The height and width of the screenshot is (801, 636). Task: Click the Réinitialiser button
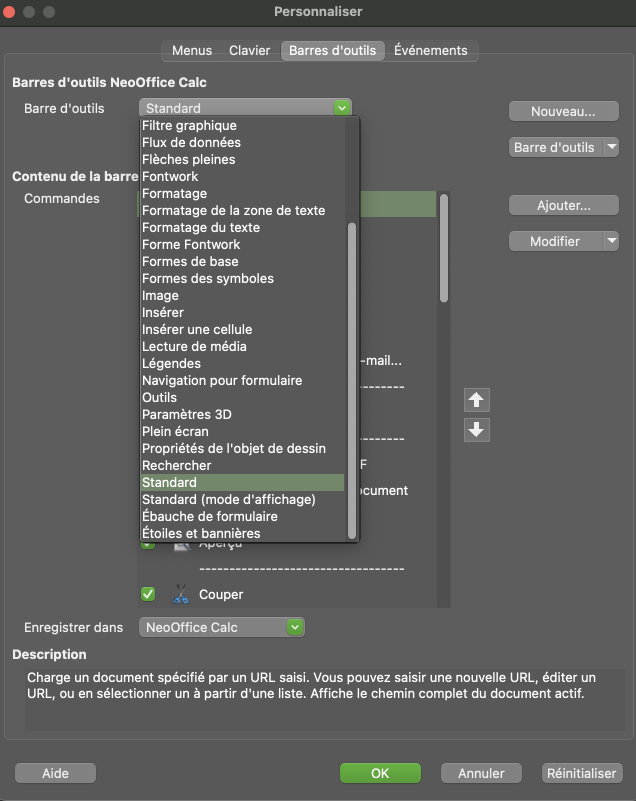[x=583, y=773]
